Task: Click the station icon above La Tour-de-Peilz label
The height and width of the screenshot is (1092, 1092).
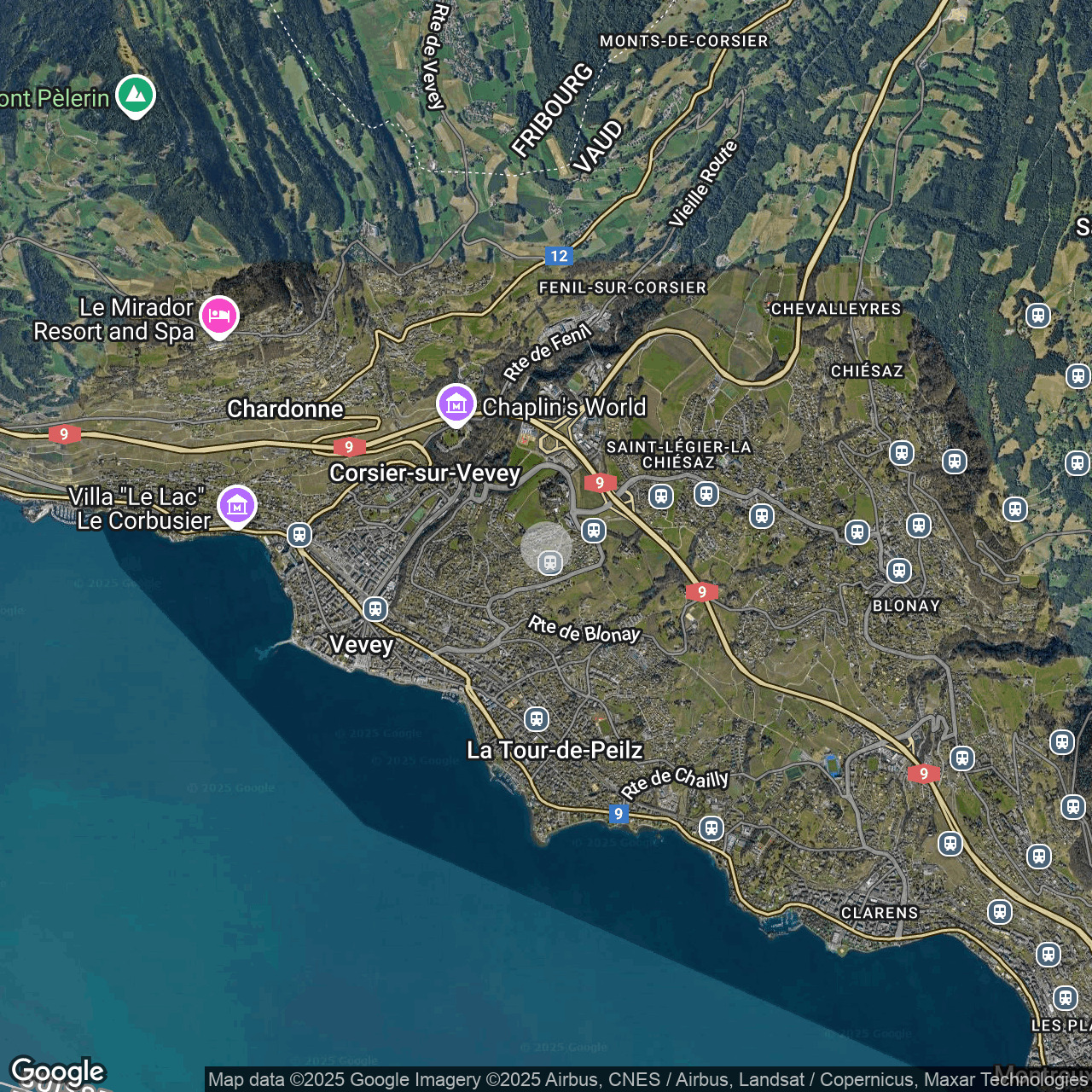Action: click(536, 719)
